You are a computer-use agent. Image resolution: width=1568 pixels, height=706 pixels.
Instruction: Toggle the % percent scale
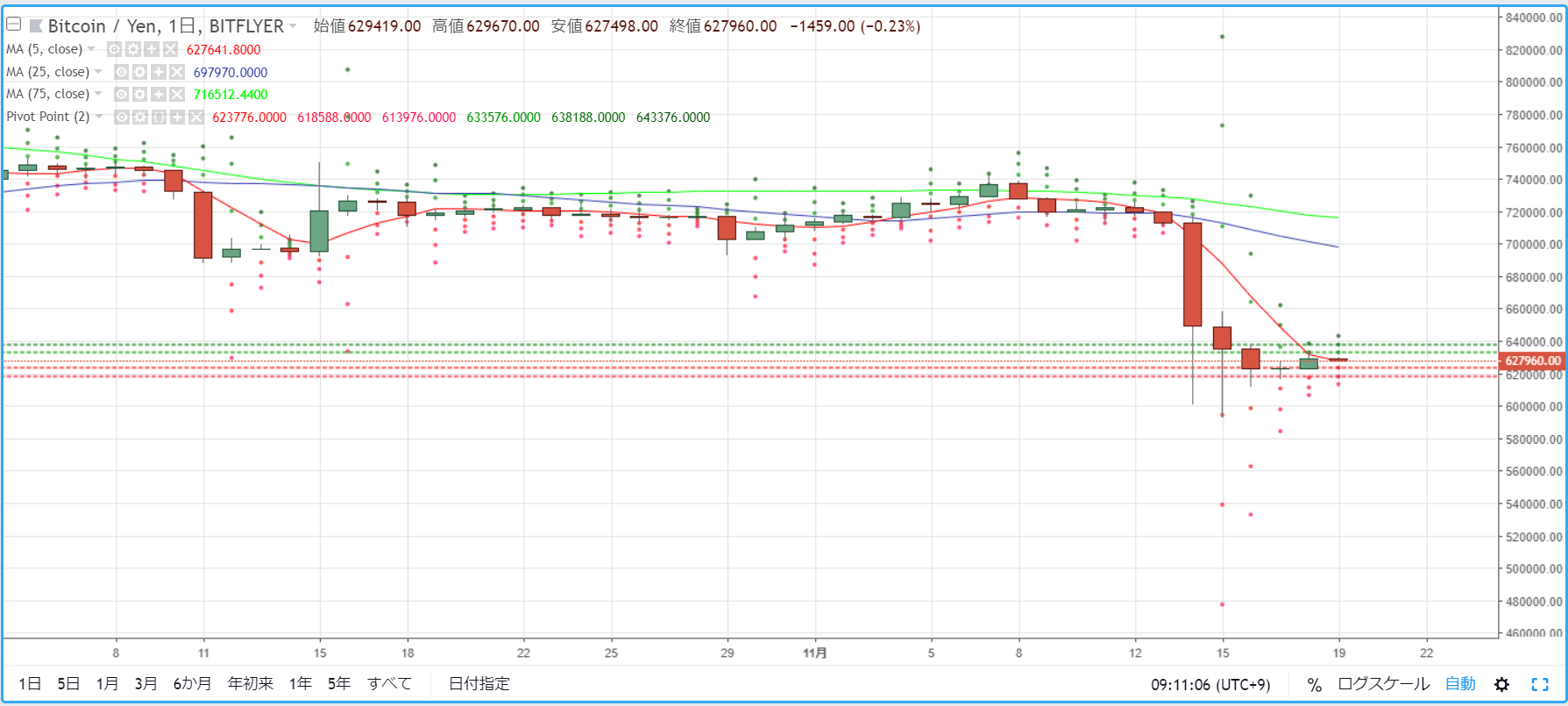click(1314, 685)
